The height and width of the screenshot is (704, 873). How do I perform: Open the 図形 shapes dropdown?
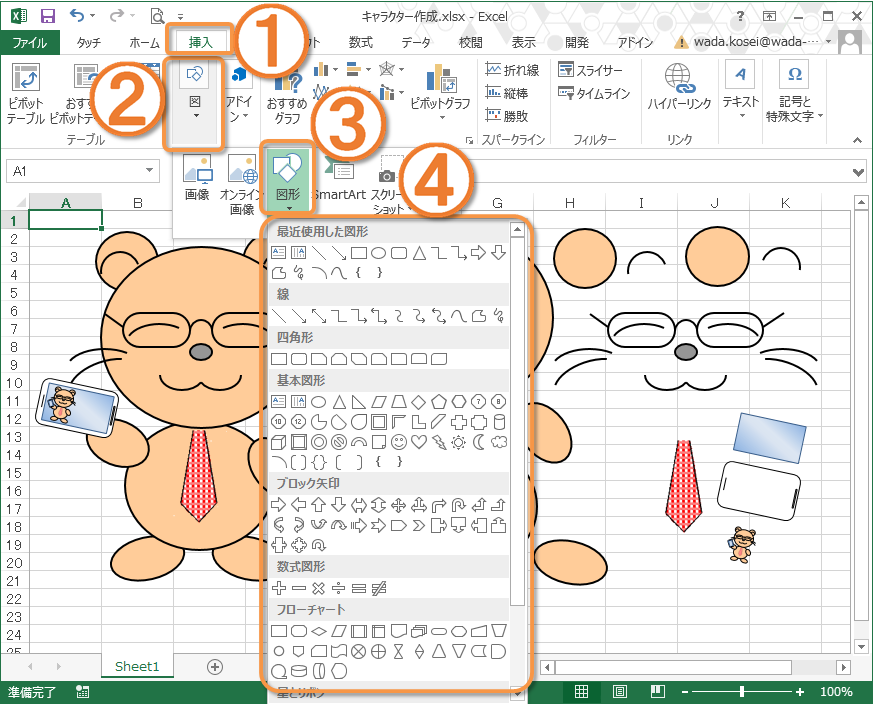pyautogui.click(x=288, y=178)
